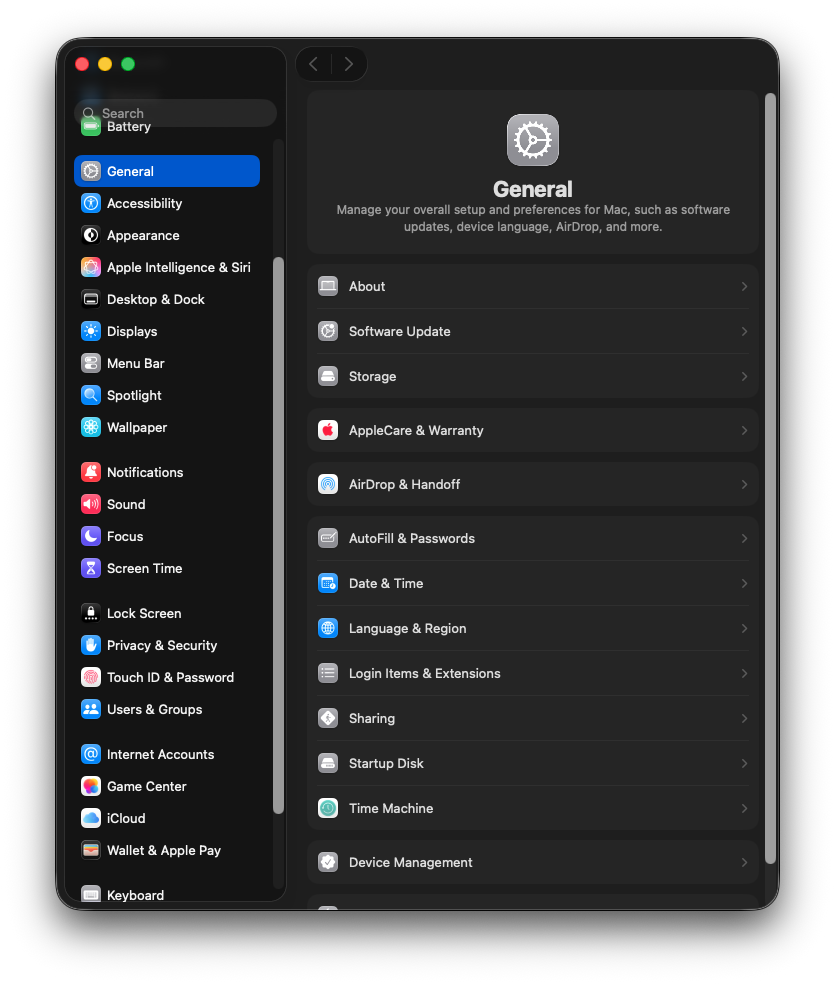This screenshot has width=835, height=984.
Task: Click the Lock Screen icon
Action: [x=91, y=613]
